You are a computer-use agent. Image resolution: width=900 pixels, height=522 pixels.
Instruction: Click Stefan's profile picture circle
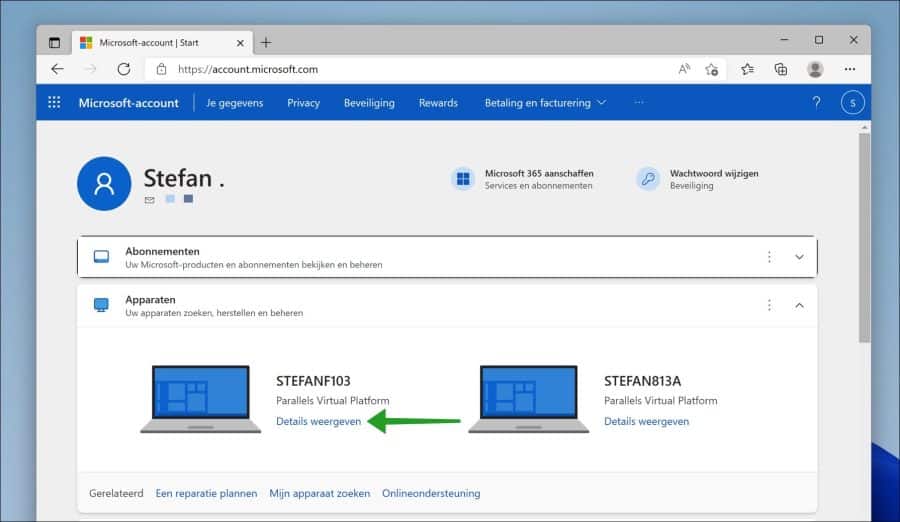pyautogui.click(x=104, y=184)
